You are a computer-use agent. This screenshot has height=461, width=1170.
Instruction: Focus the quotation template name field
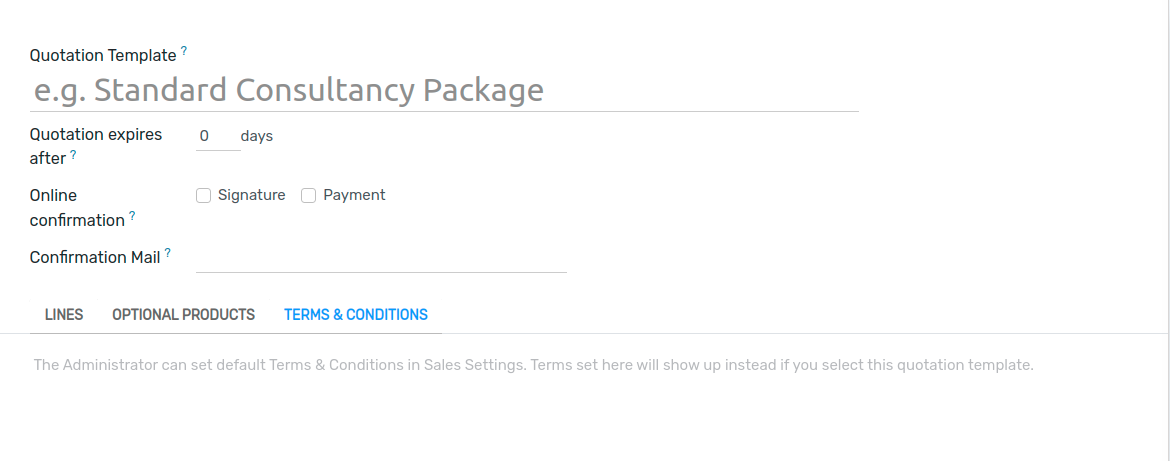pyautogui.click(x=444, y=91)
